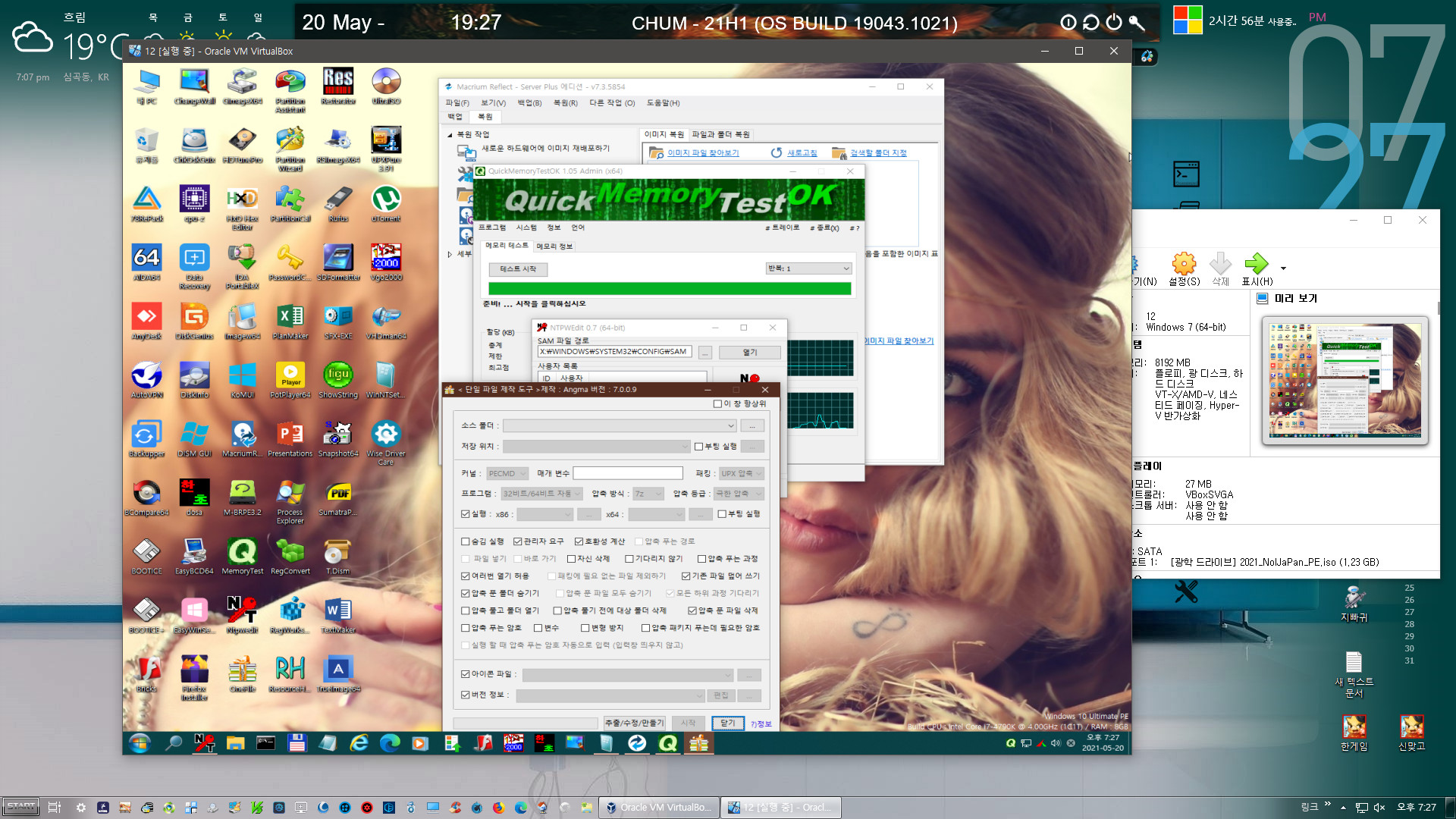Launch DISM GUI from the desktop
The height and width of the screenshot is (819, 1456).
point(194,438)
